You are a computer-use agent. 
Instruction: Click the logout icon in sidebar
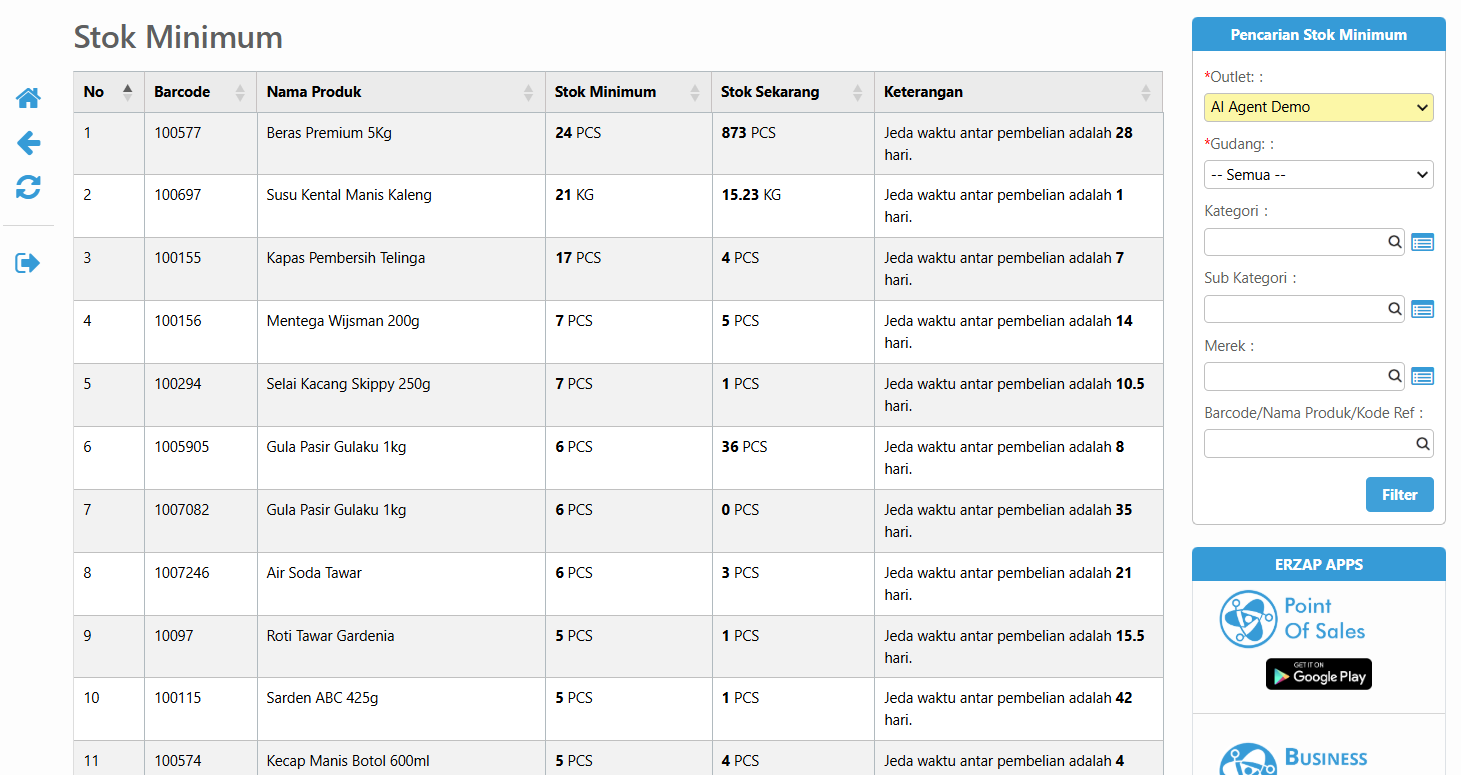[x=28, y=263]
